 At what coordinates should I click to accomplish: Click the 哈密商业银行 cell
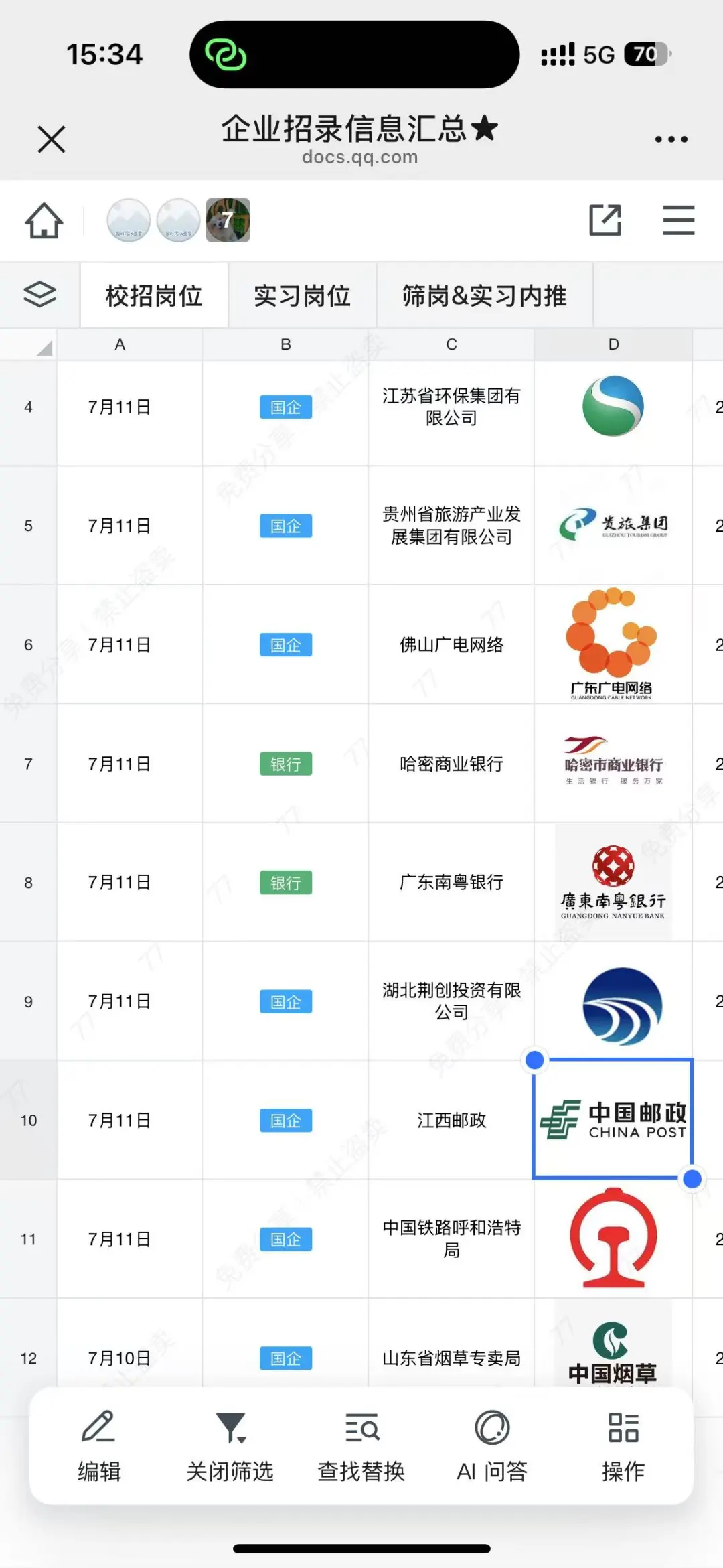451,764
